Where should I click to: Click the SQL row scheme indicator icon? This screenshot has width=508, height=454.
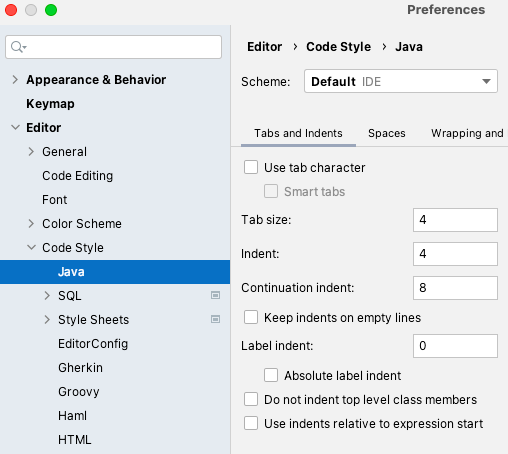pyautogui.click(x=215, y=295)
